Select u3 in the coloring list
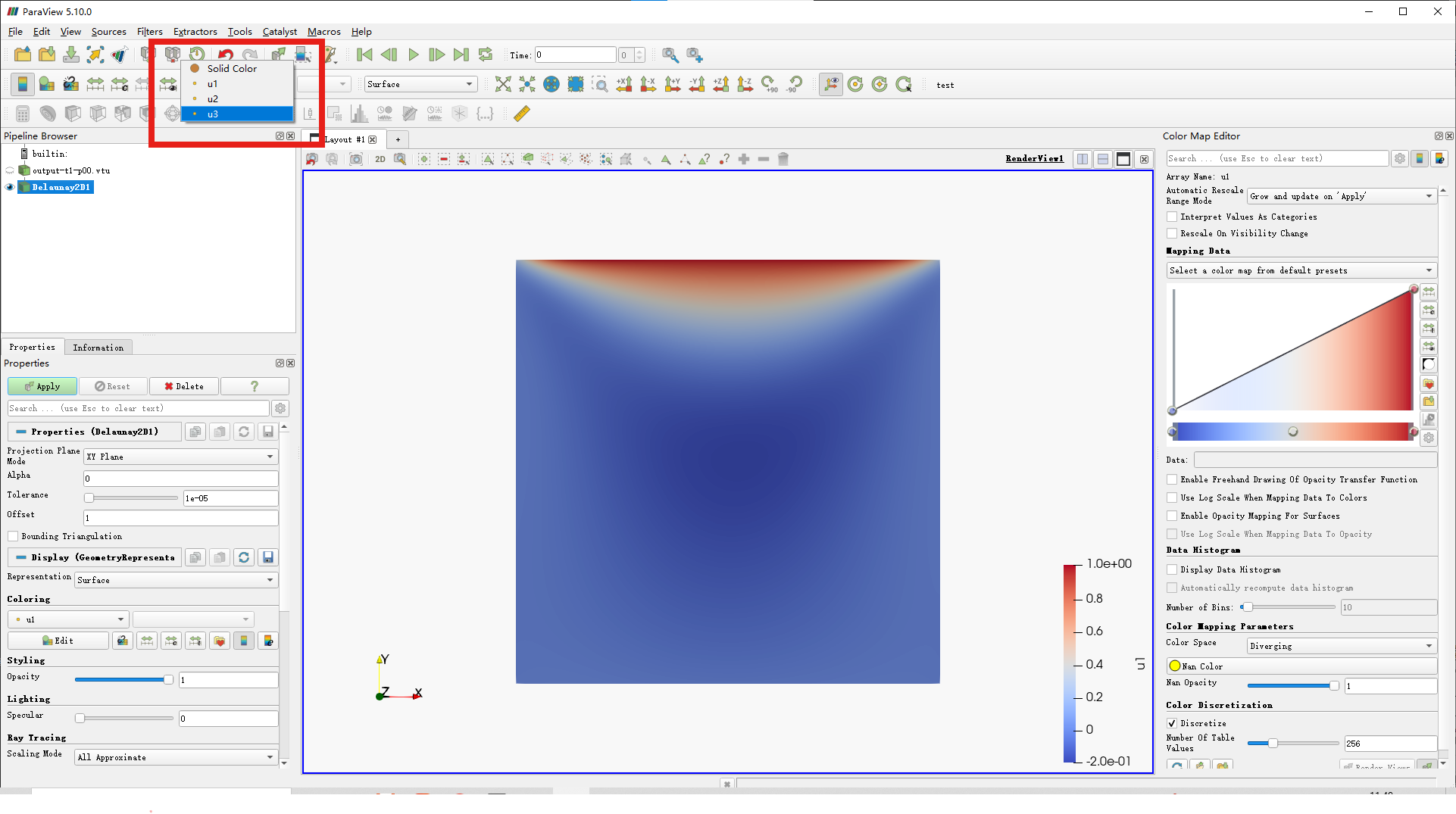Screen dimensions: 1456x814 [237, 114]
